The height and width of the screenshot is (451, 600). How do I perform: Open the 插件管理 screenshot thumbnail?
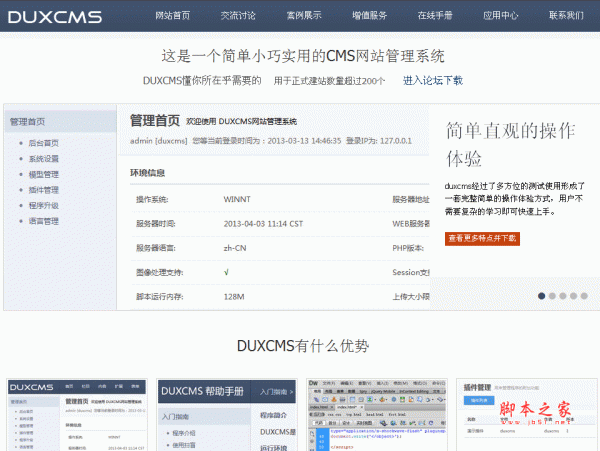pyautogui.click(x=527, y=415)
